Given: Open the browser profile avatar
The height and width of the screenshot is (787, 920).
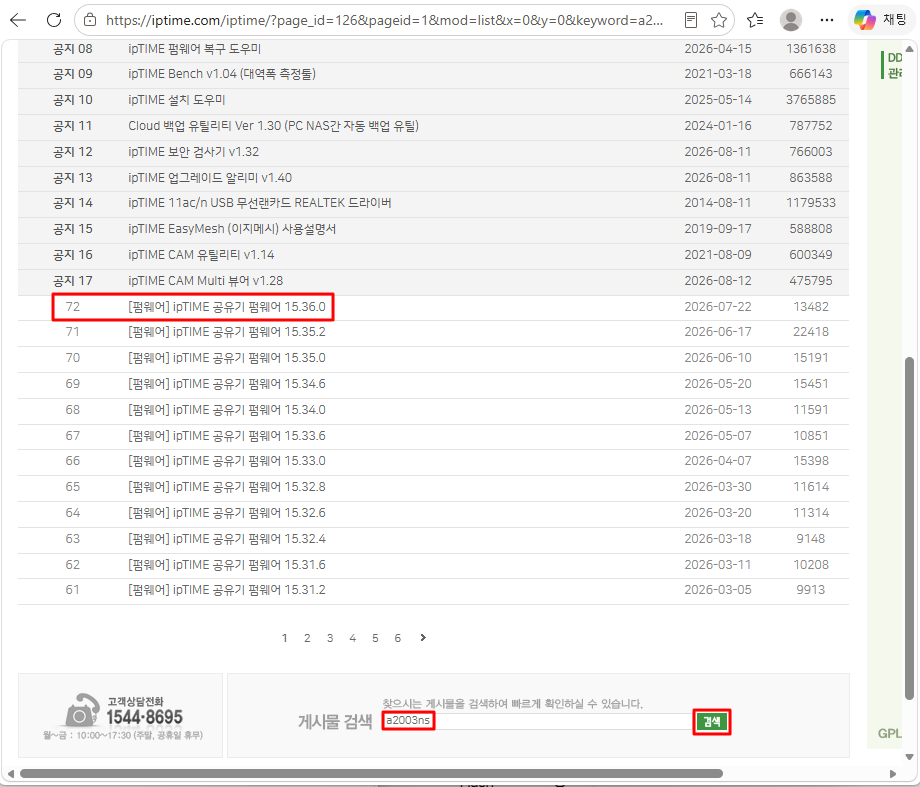Looking at the screenshot, I should coord(791,21).
